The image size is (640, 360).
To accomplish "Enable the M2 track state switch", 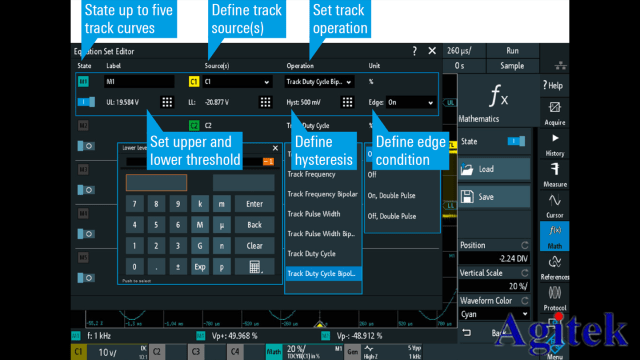I will (86, 146).
